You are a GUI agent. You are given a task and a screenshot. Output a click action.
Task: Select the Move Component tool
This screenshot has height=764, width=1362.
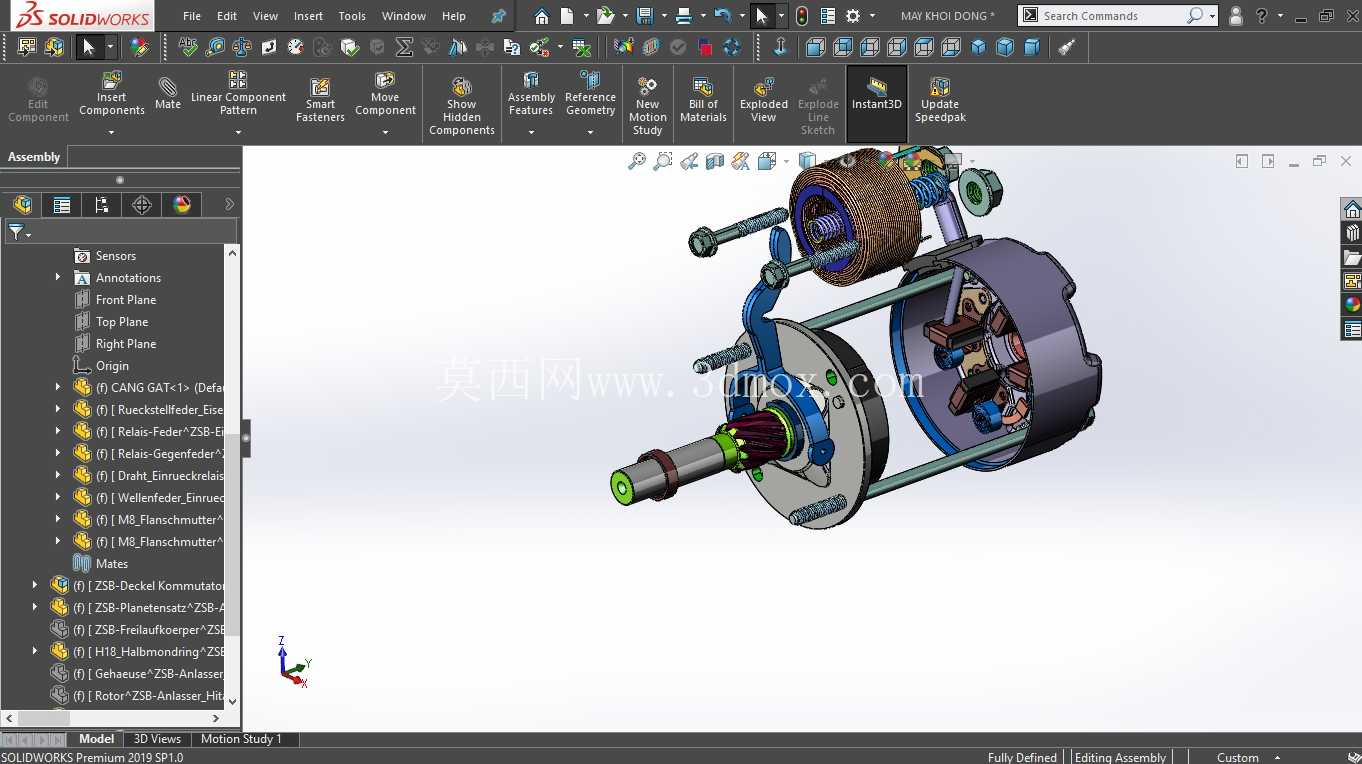click(x=385, y=95)
